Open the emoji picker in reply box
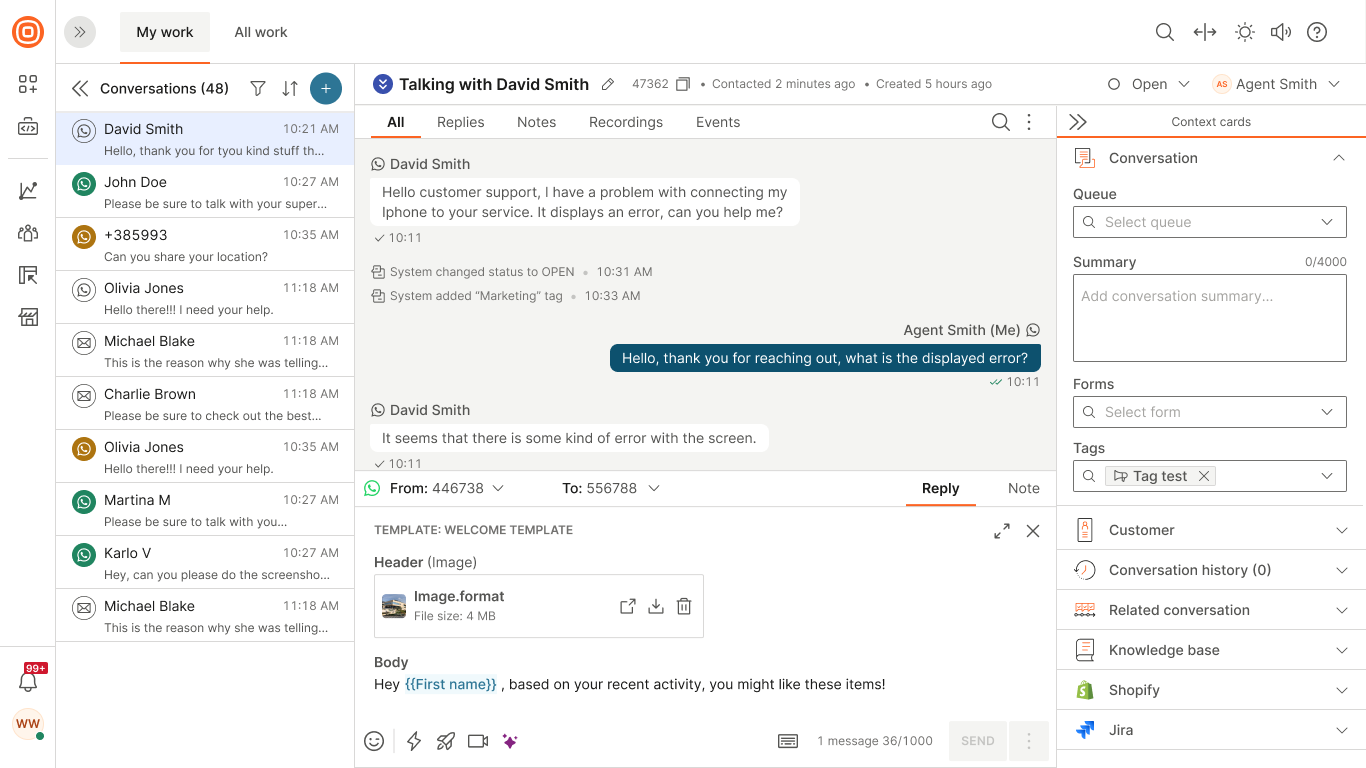 tap(374, 741)
